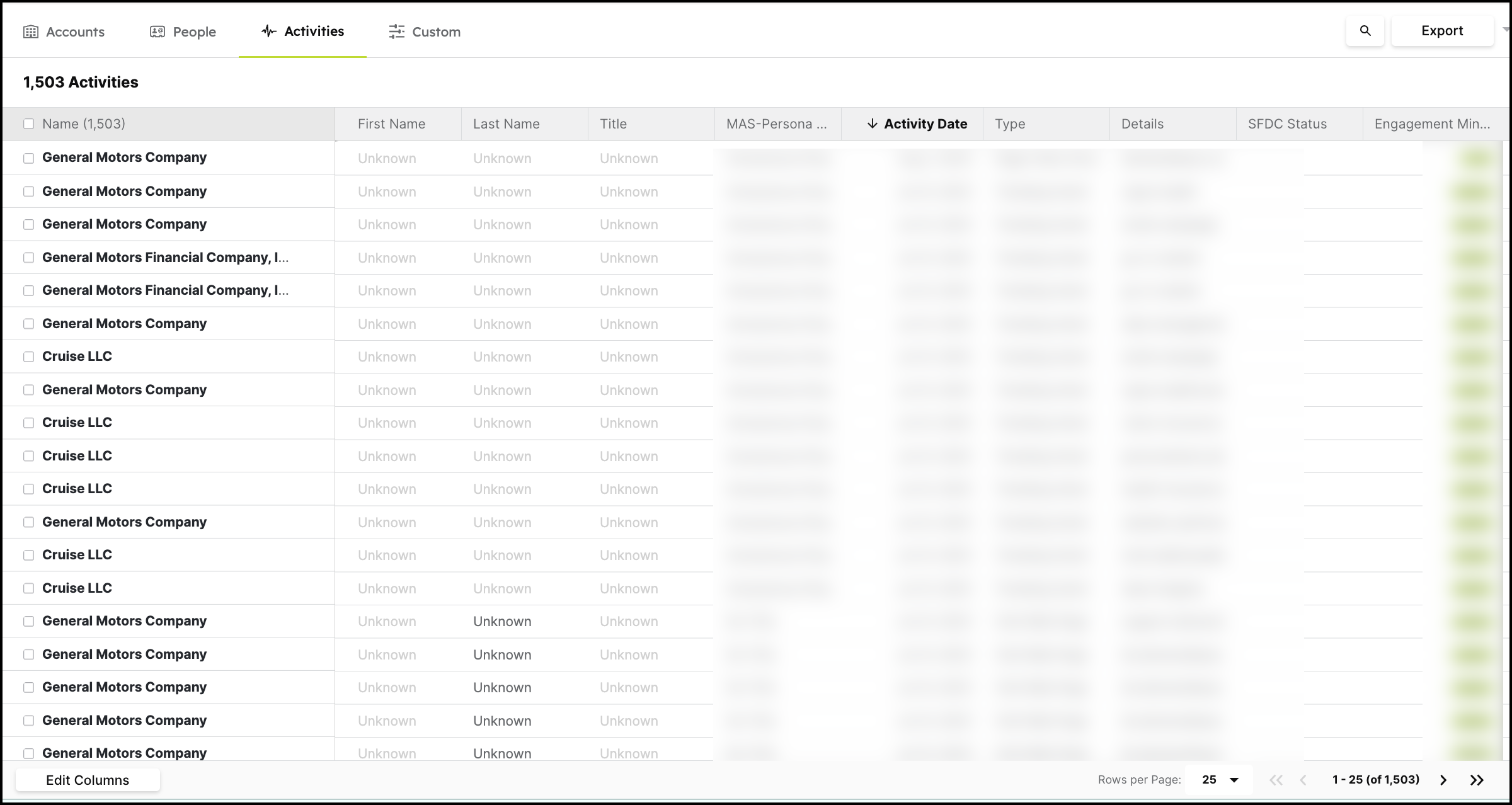Check the first General Motors Company row
This screenshot has width=1512, height=805.
[28, 158]
